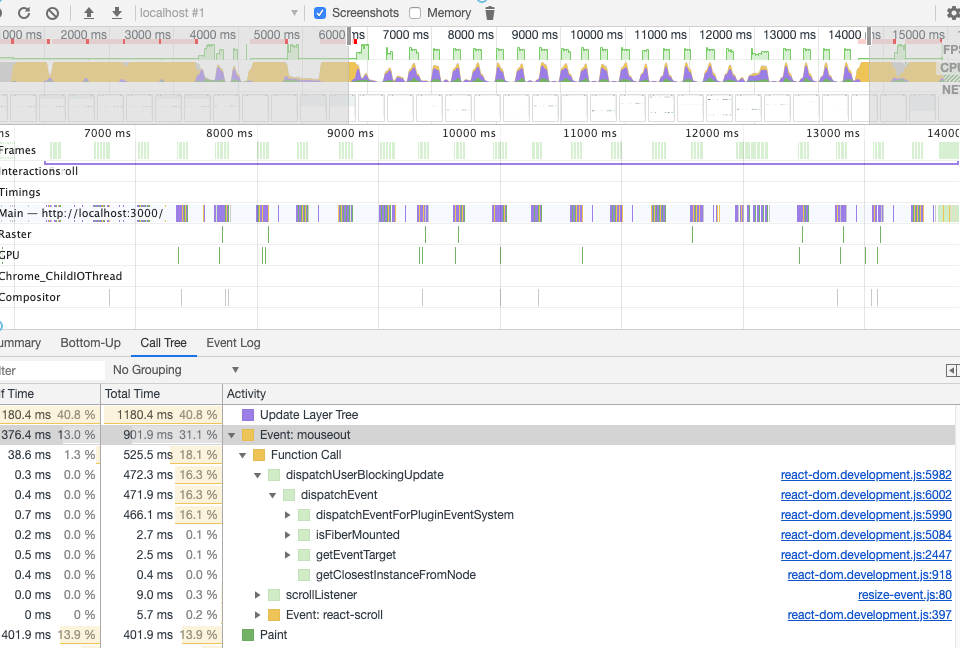Click the load profile upload arrow
970x658 pixels.
pyautogui.click(x=89, y=12)
